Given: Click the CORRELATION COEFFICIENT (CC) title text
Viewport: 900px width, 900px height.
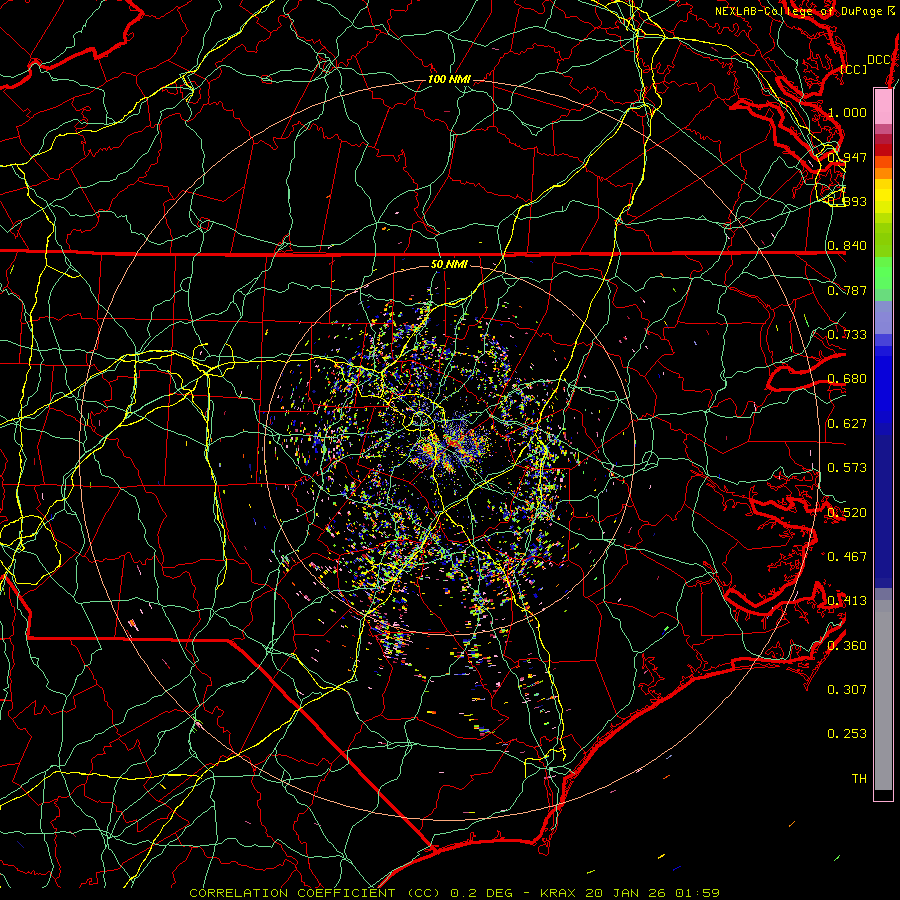Looking at the screenshot, I should point(315,893).
